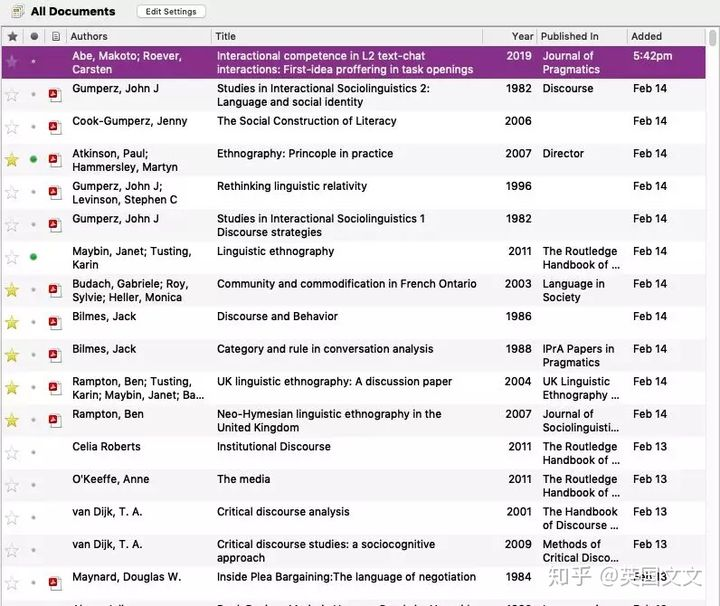720x606 pixels.
Task: Sort documents by the Added column
Action: tap(647, 36)
